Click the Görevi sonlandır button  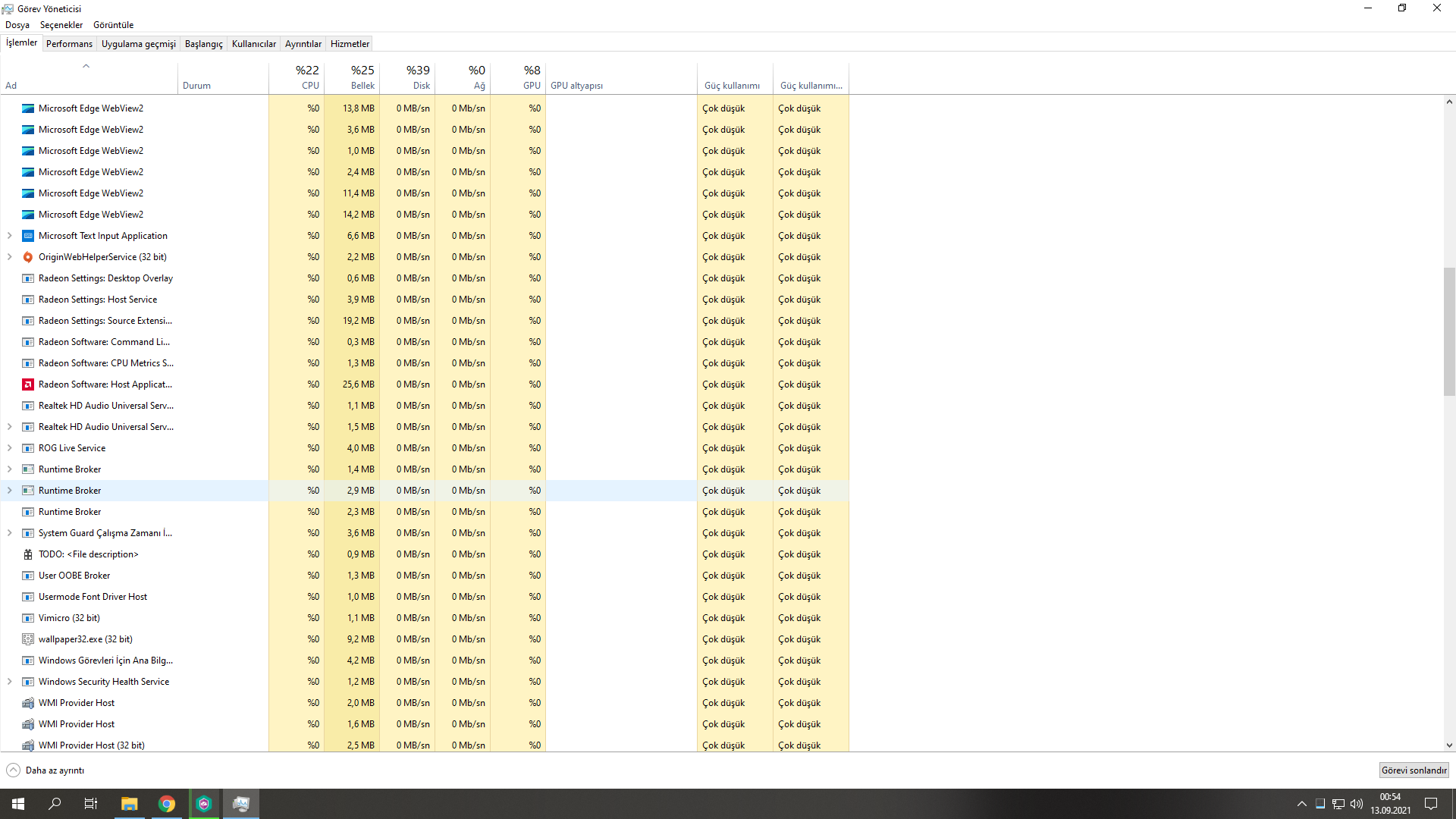click(1414, 770)
